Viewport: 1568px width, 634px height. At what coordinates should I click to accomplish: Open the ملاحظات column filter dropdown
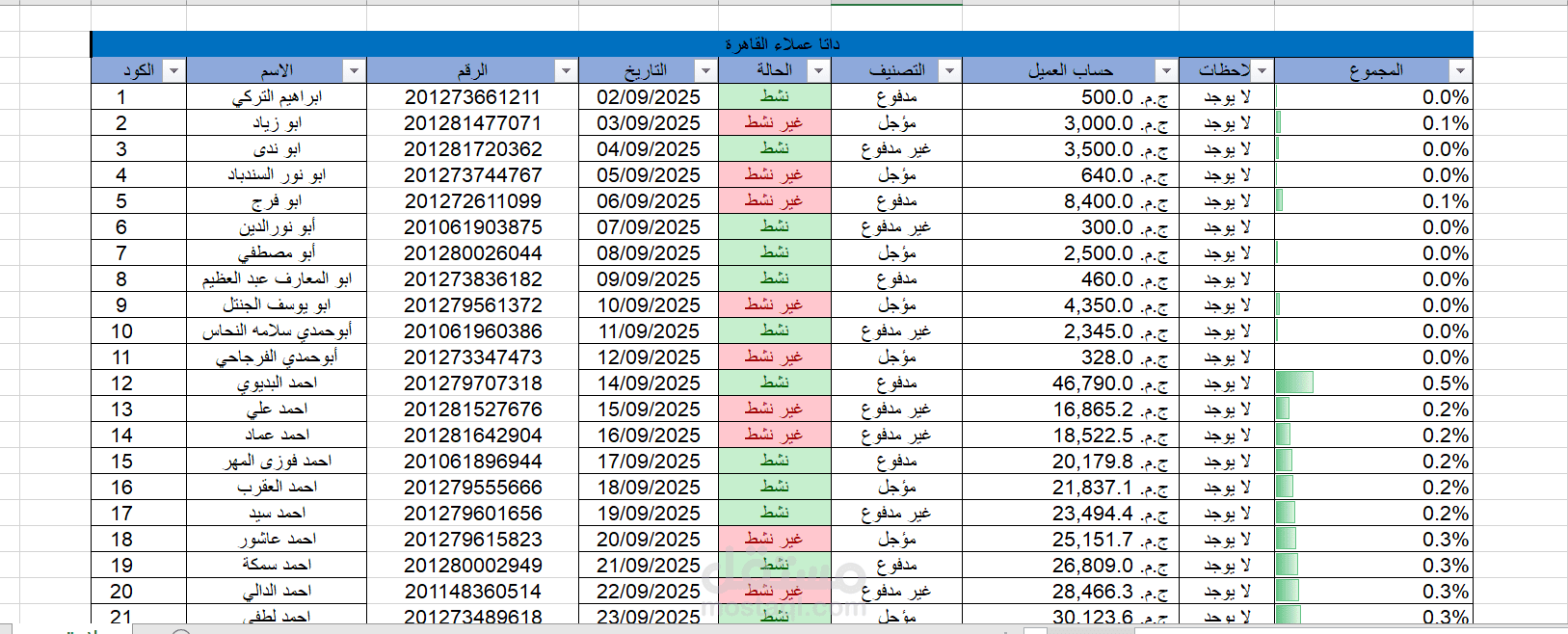coord(1262,71)
